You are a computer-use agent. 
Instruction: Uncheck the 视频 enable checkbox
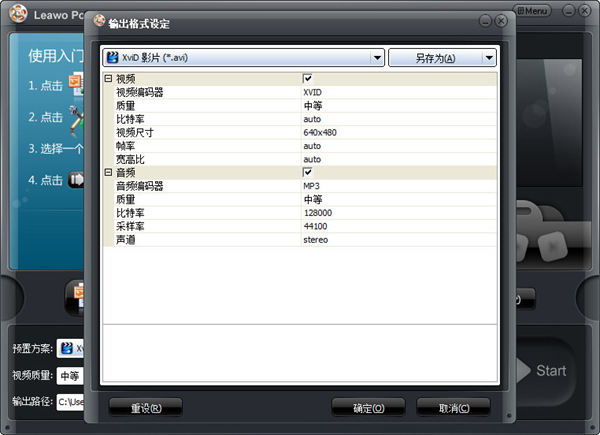(x=308, y=79)
